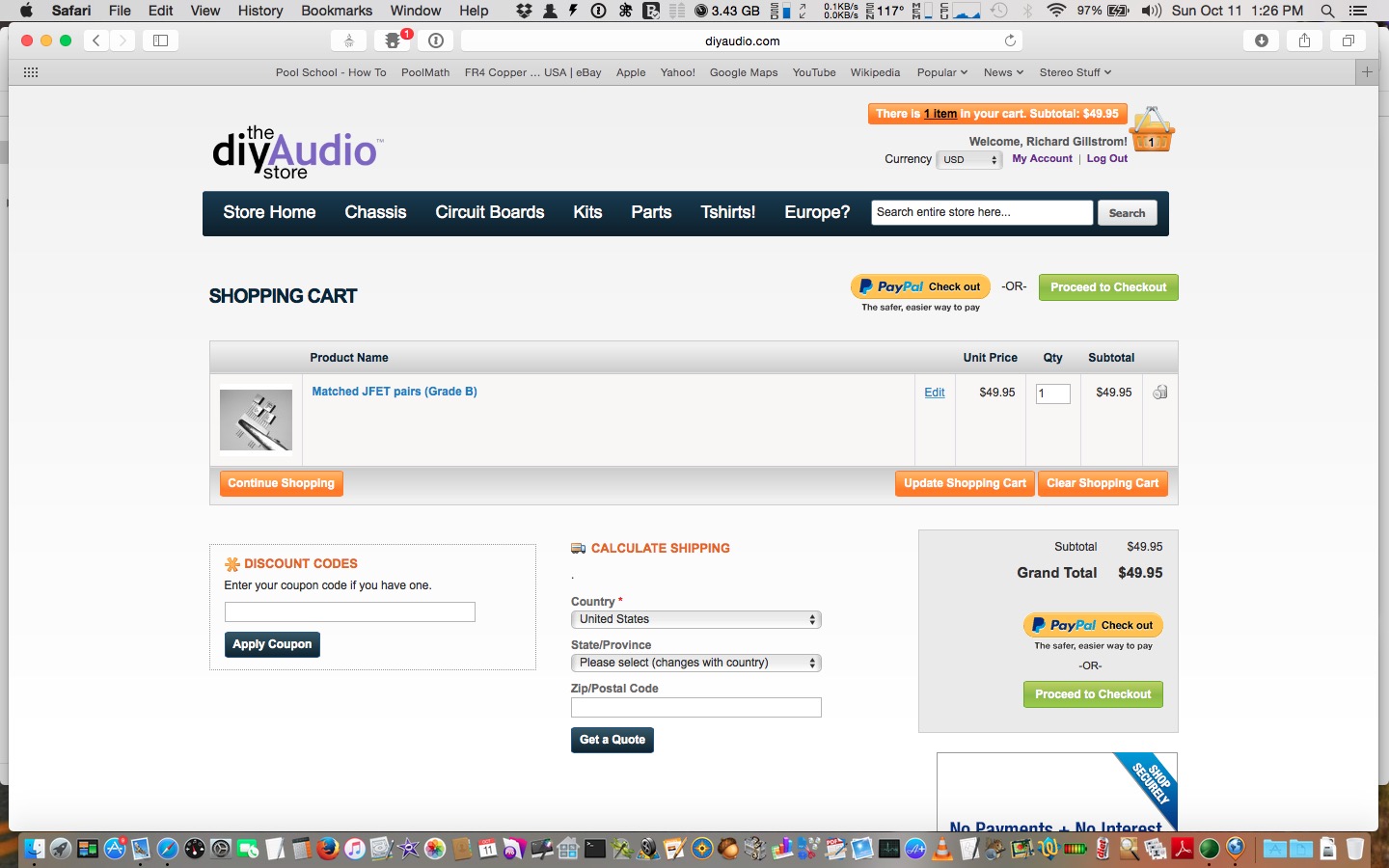
Task: Open the Circuit Boards navigation tab
Action: pos(490,212)
